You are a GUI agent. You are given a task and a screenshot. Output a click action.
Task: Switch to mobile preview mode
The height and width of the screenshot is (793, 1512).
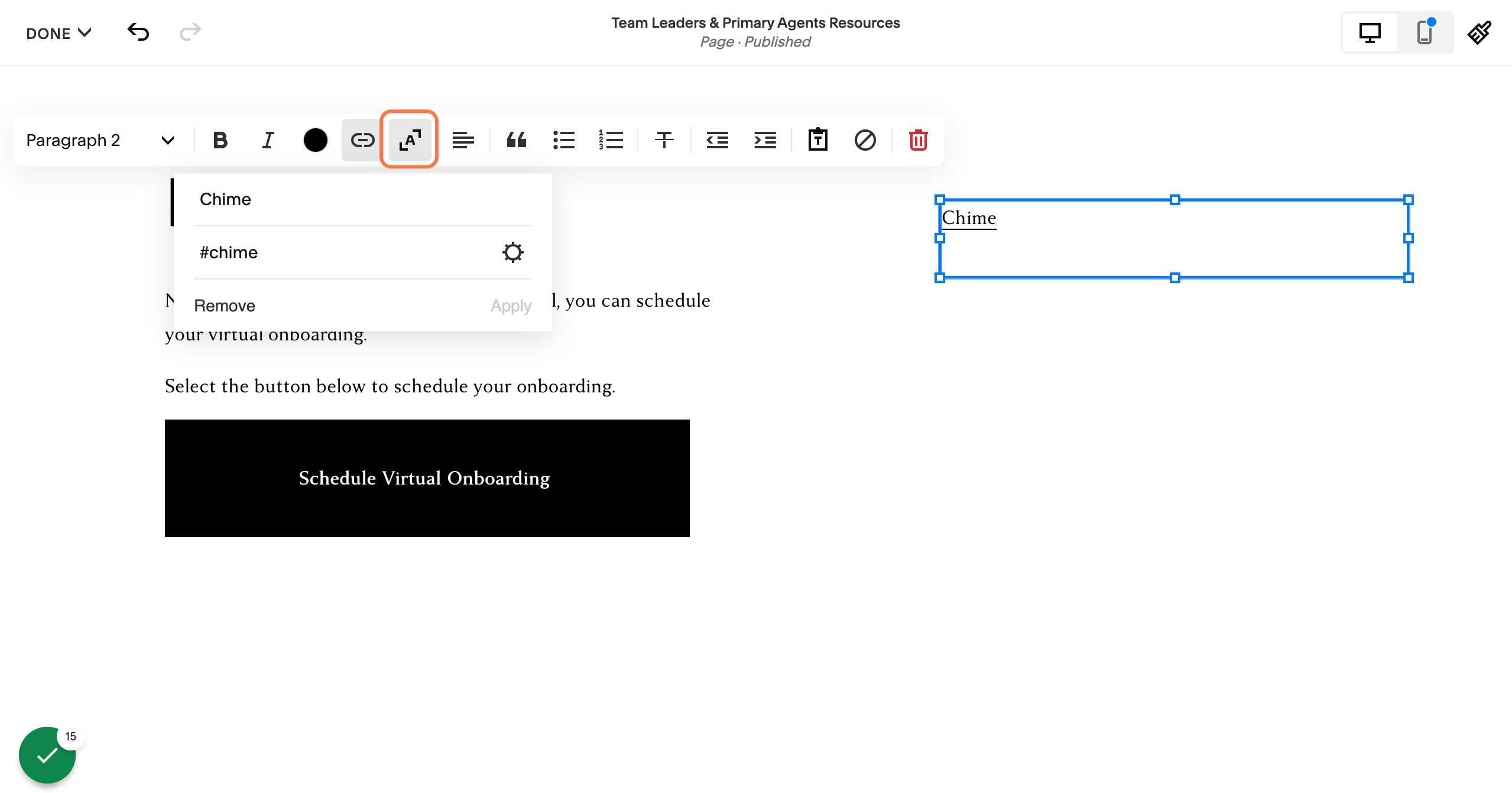click(1425, 33)
